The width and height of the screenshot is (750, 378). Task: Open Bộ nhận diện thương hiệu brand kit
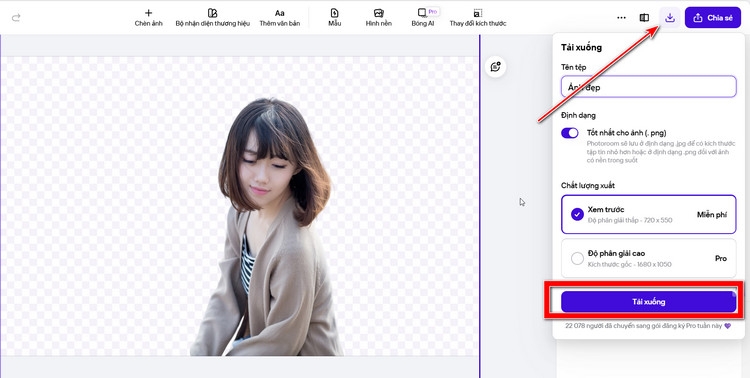(212, 18)
